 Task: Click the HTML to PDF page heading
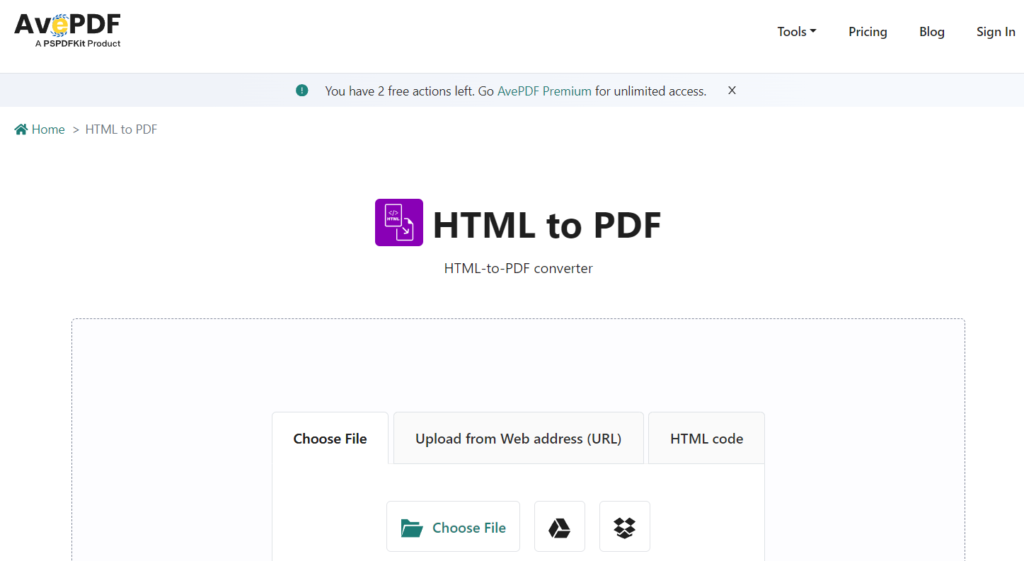coord(547,225)
